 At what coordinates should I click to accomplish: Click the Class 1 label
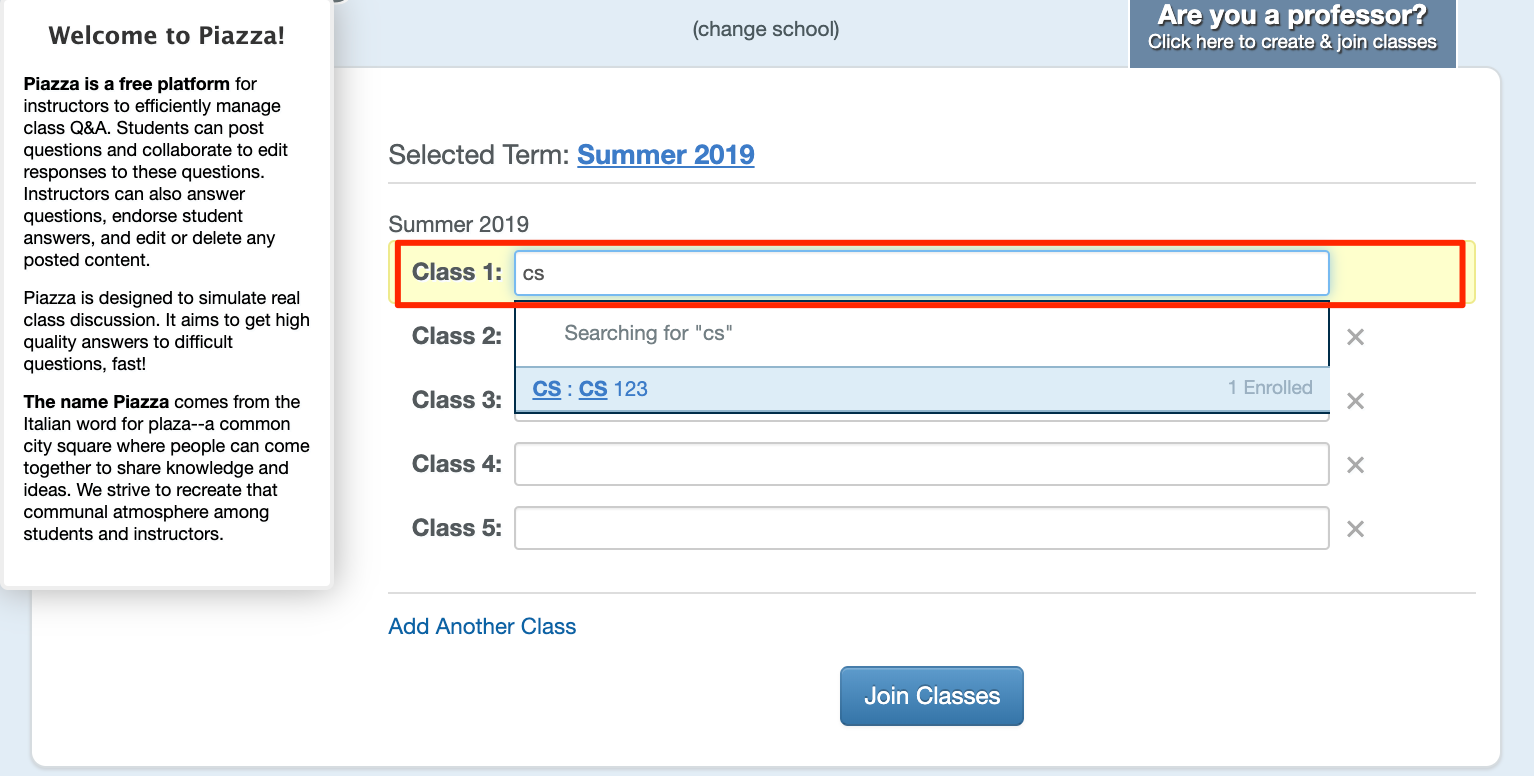point(457,272)
